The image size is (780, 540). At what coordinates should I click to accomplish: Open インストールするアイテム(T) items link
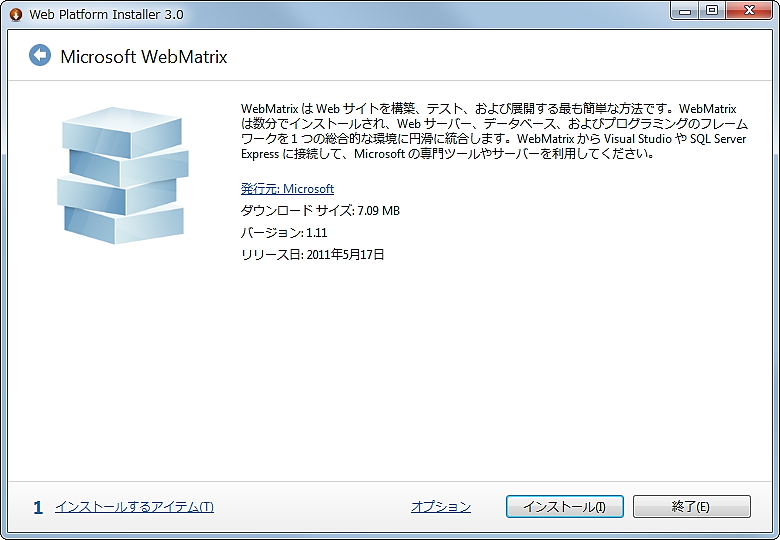point(134,507)
